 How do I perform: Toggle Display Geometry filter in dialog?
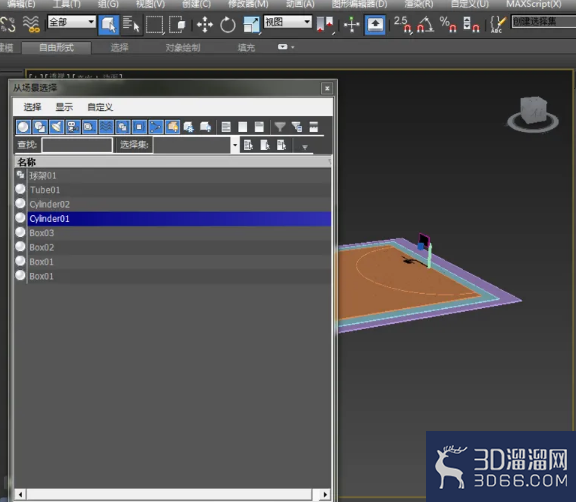point(23,127)
